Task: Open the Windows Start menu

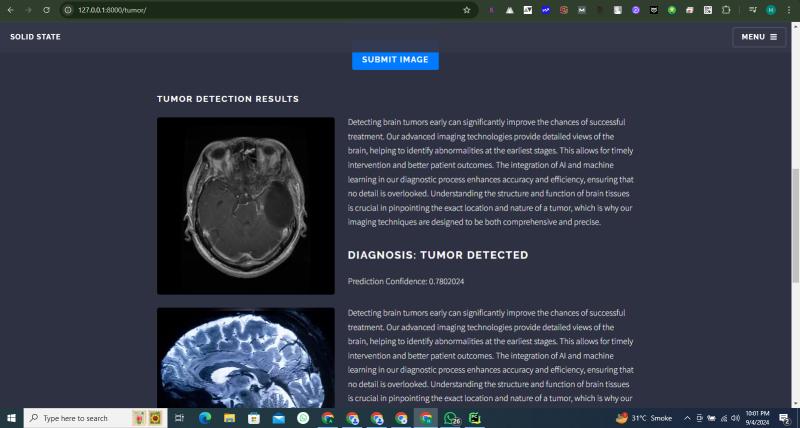Action: (x=11, y=418)
